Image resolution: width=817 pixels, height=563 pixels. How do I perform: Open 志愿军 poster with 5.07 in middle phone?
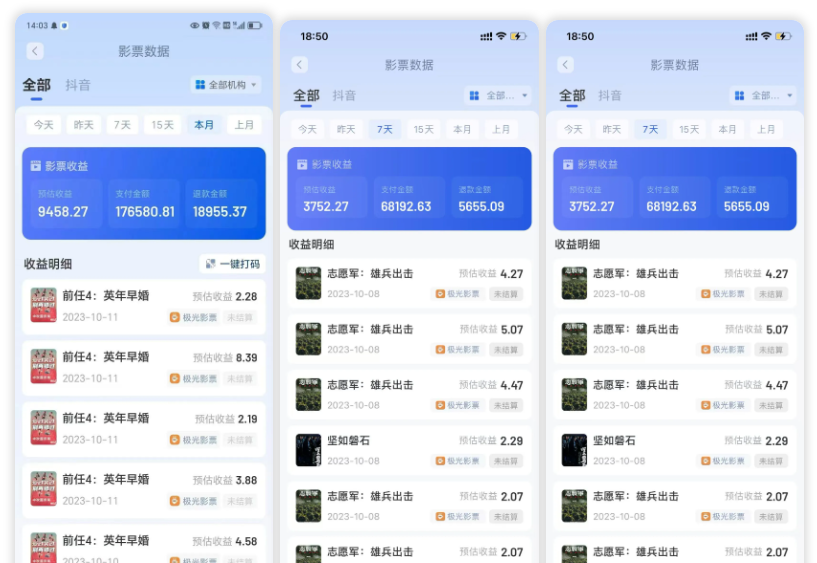pos(308,339)
